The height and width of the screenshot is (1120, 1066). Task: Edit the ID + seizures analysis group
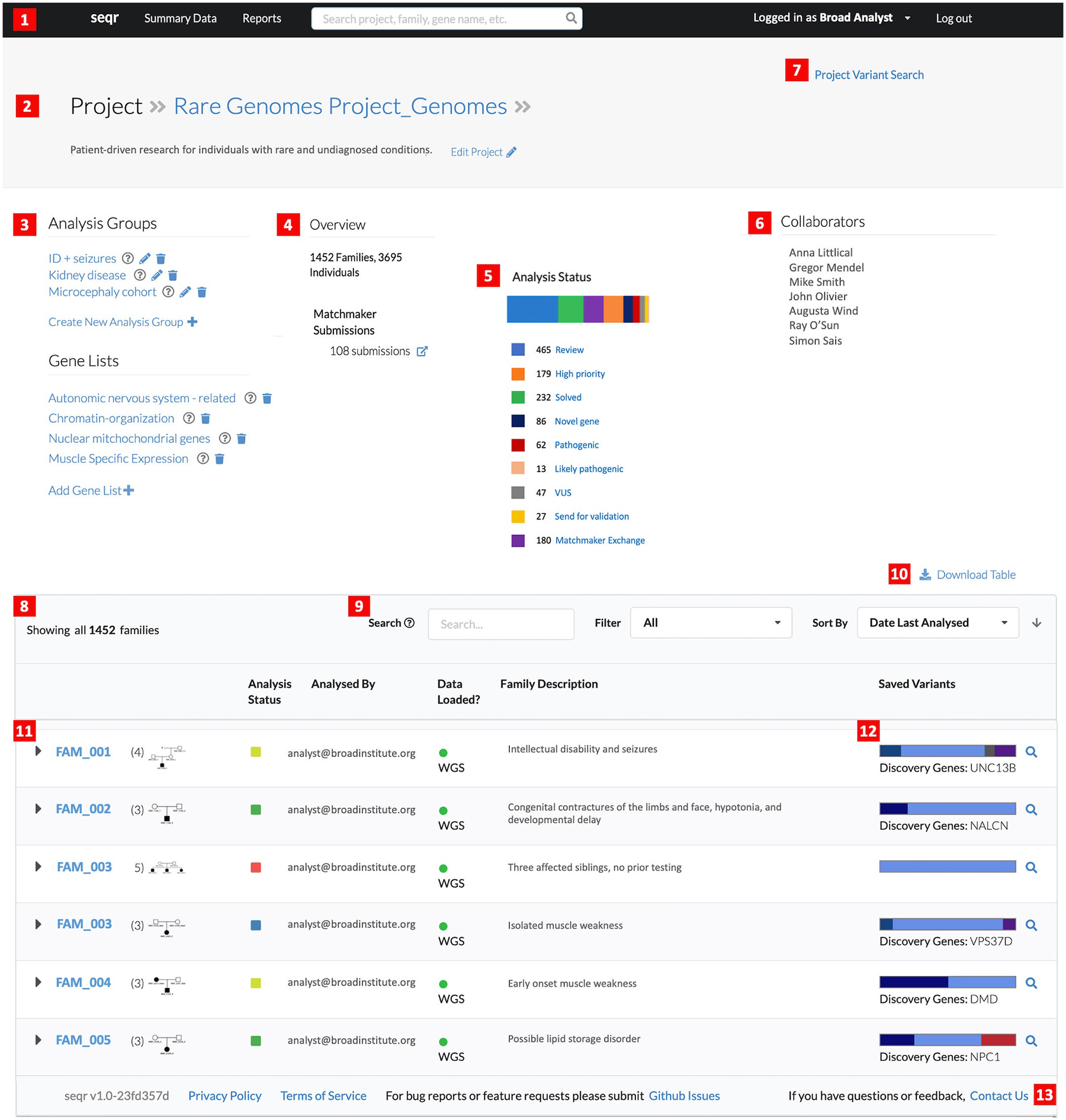click(145, 258)
